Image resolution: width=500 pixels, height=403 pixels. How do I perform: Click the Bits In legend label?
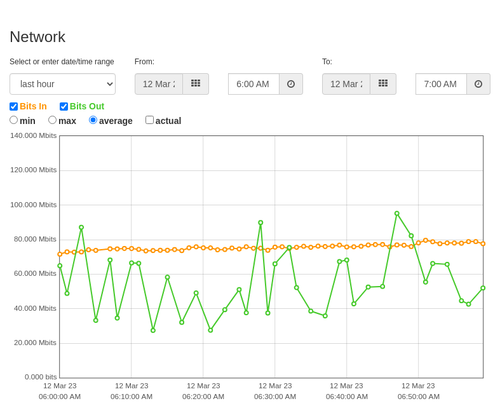33,106
